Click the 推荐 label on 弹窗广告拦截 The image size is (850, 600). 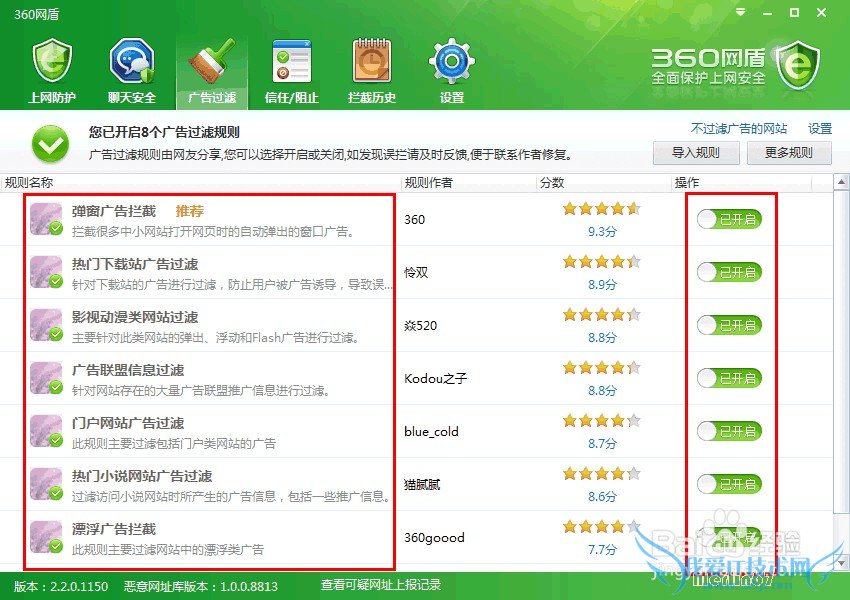pyautogui.click(x=190, y=211)
